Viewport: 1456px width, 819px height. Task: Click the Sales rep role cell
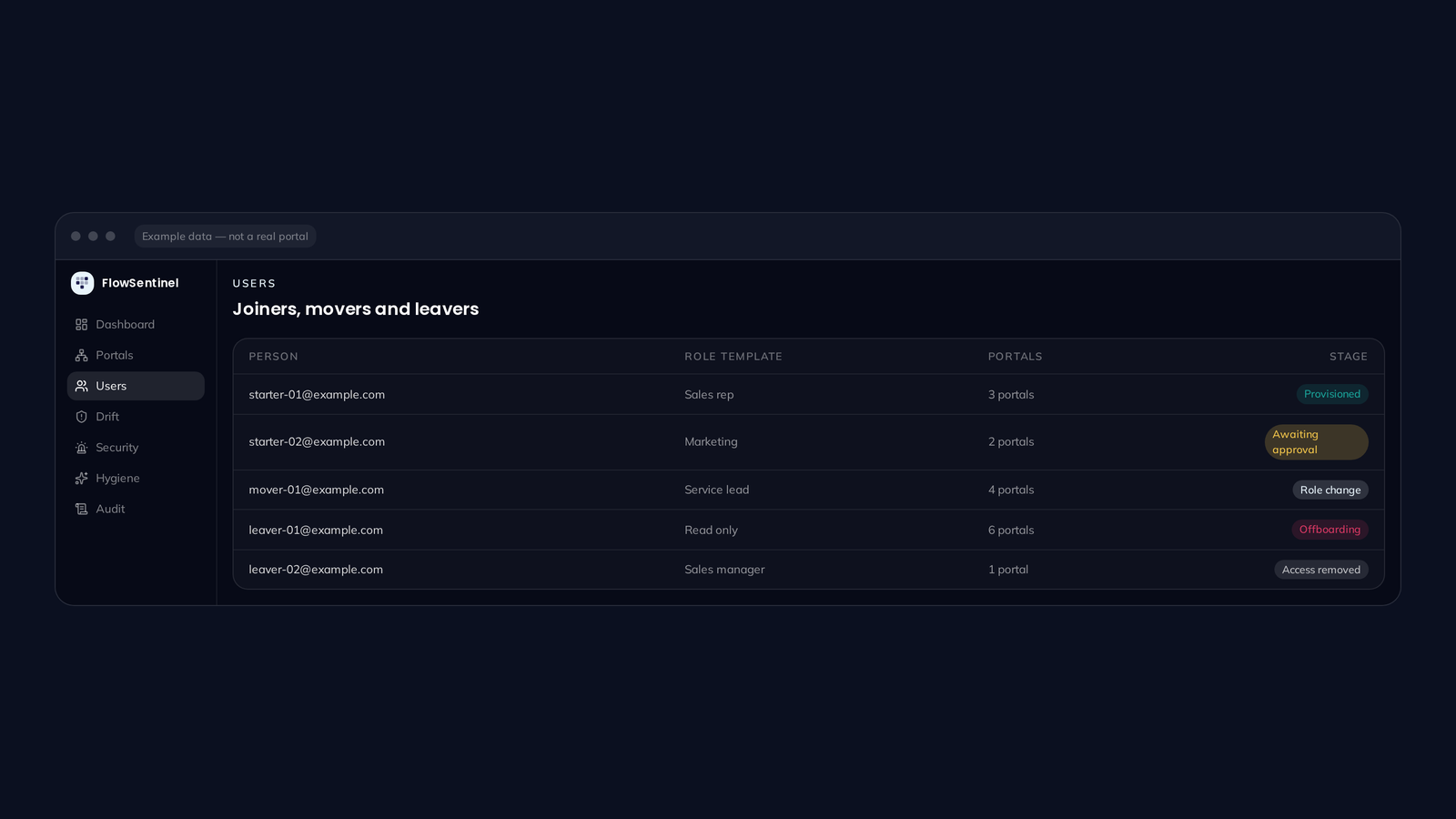(x=709, y=395)
